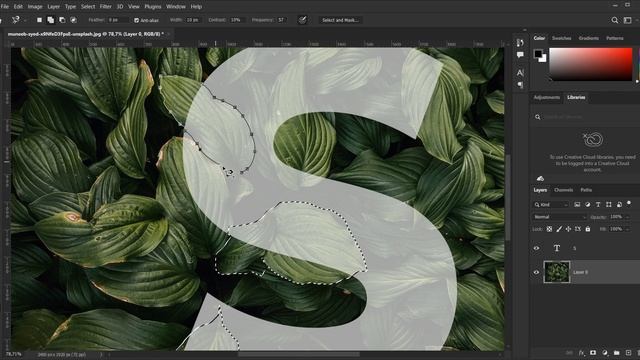Choose the New selection mode icon
The width and height of the screenshot is (640, 360).
[x=39, y=20]
